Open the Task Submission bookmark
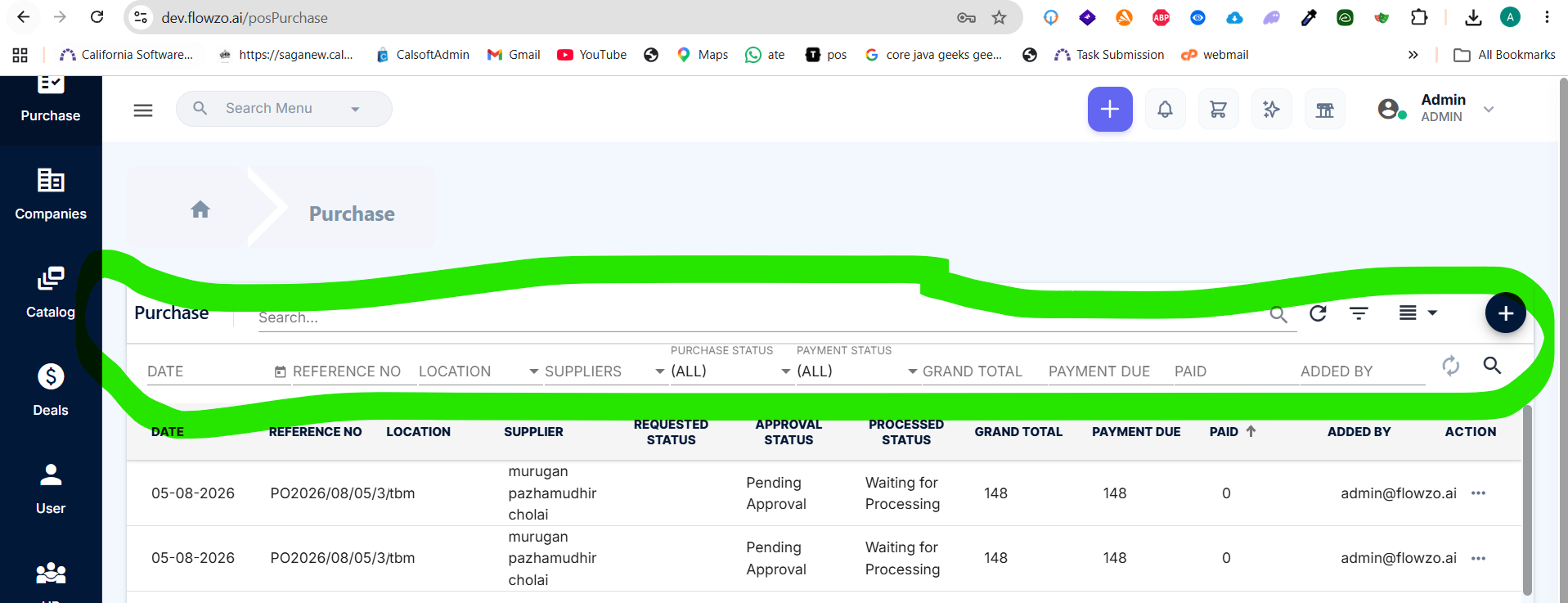Screen dimensions: 1568x603 coord(1109,55)
